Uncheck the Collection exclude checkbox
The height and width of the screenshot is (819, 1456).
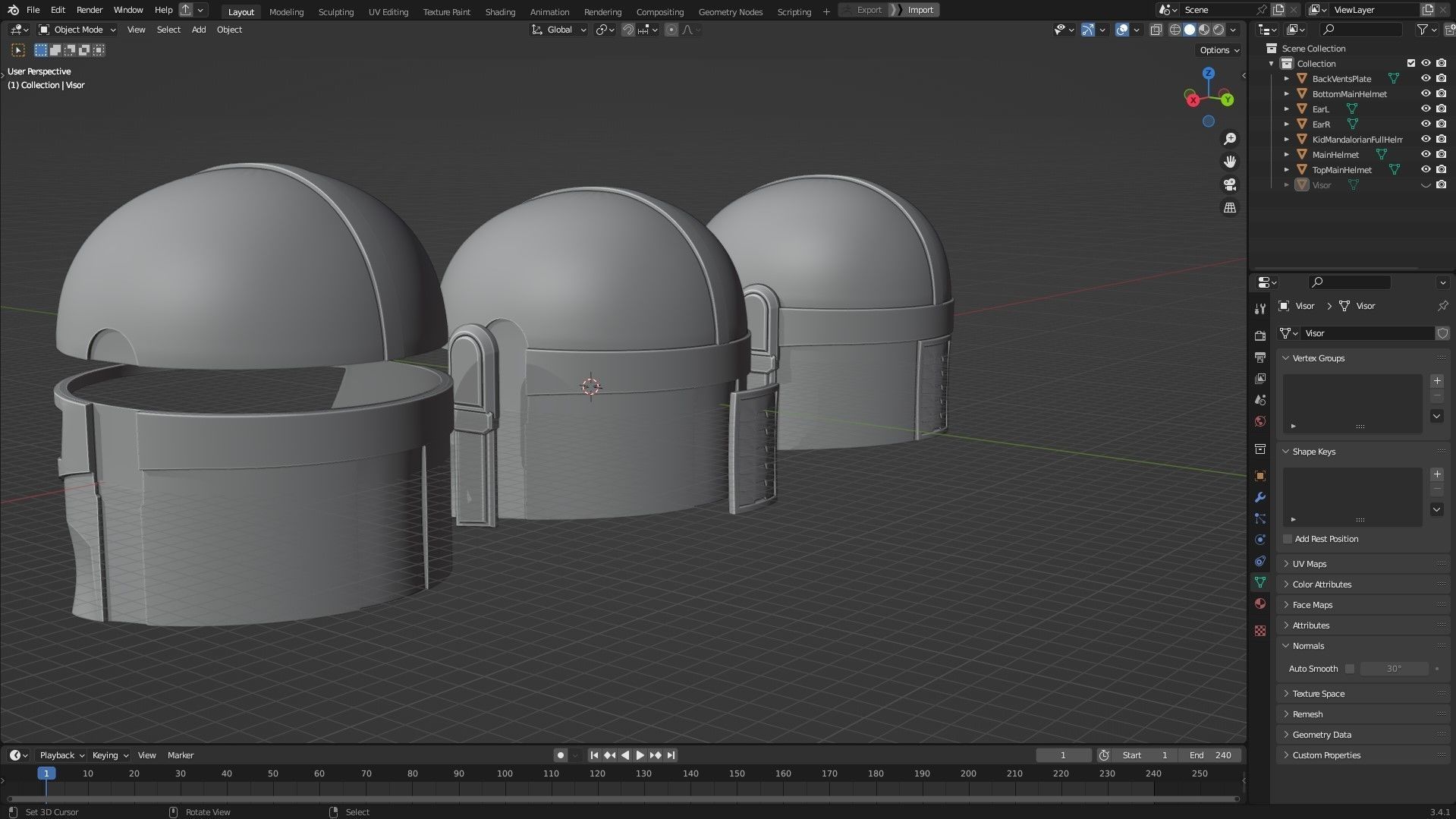point(1411,63)
